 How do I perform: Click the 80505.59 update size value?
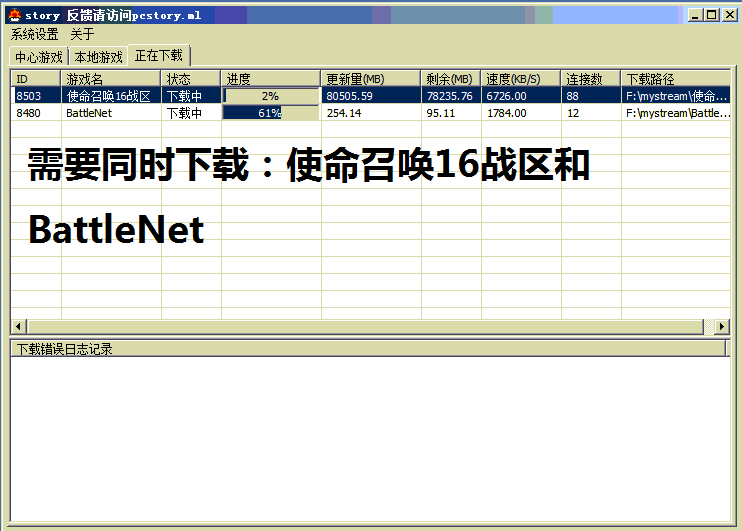349,96
